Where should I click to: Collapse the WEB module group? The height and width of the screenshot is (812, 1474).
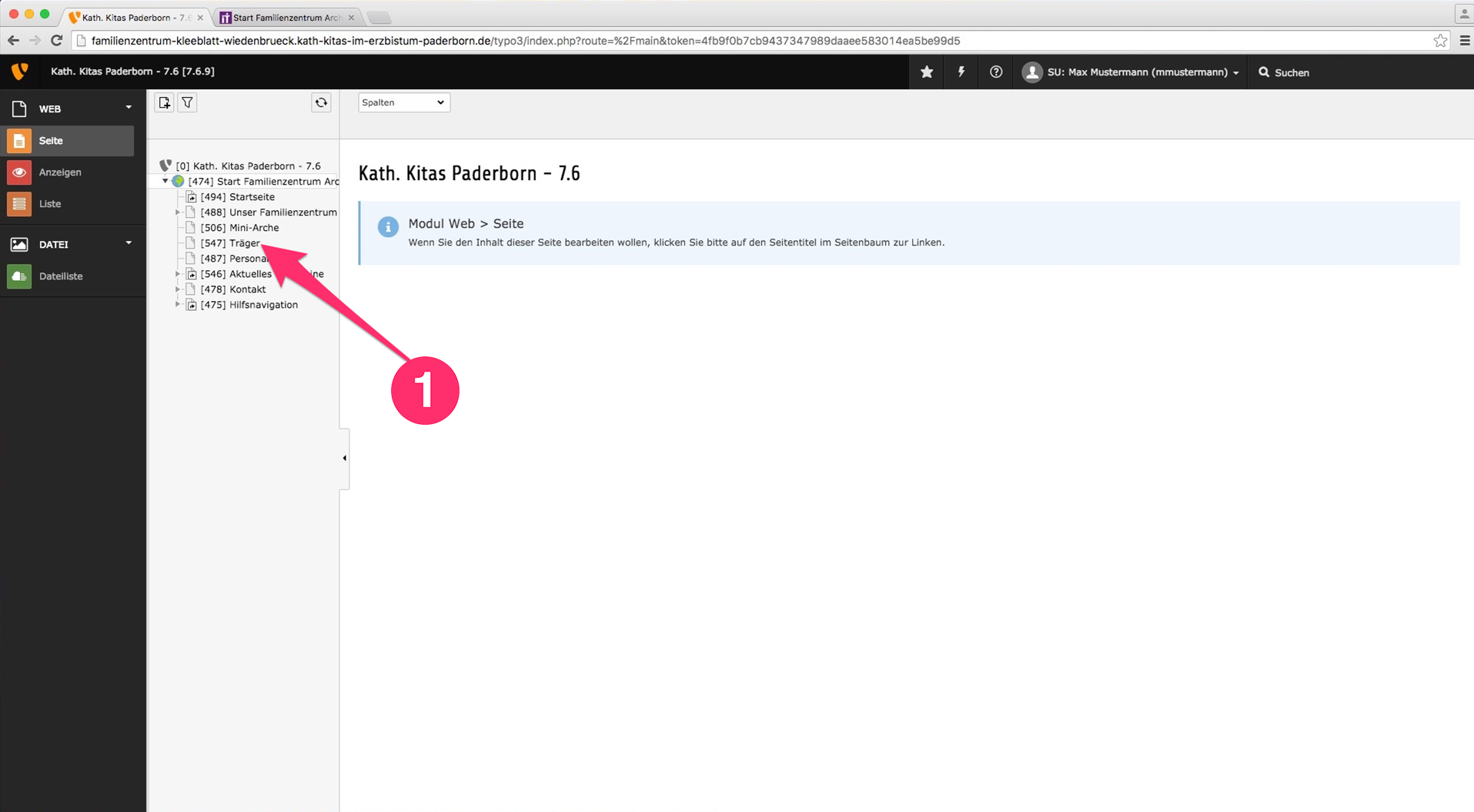pyautogui.click(x=129, y=108)
